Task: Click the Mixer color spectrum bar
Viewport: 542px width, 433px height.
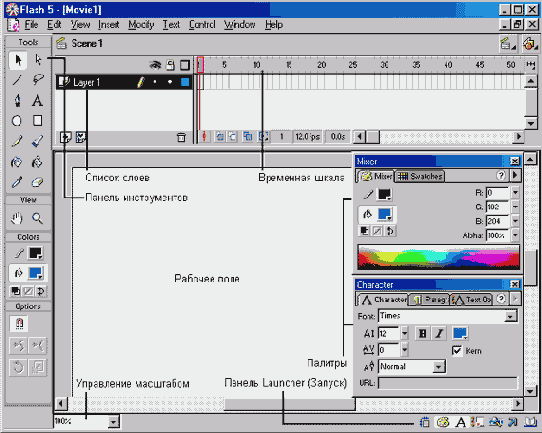Action: pyautogui.click(x=438, y=257)
